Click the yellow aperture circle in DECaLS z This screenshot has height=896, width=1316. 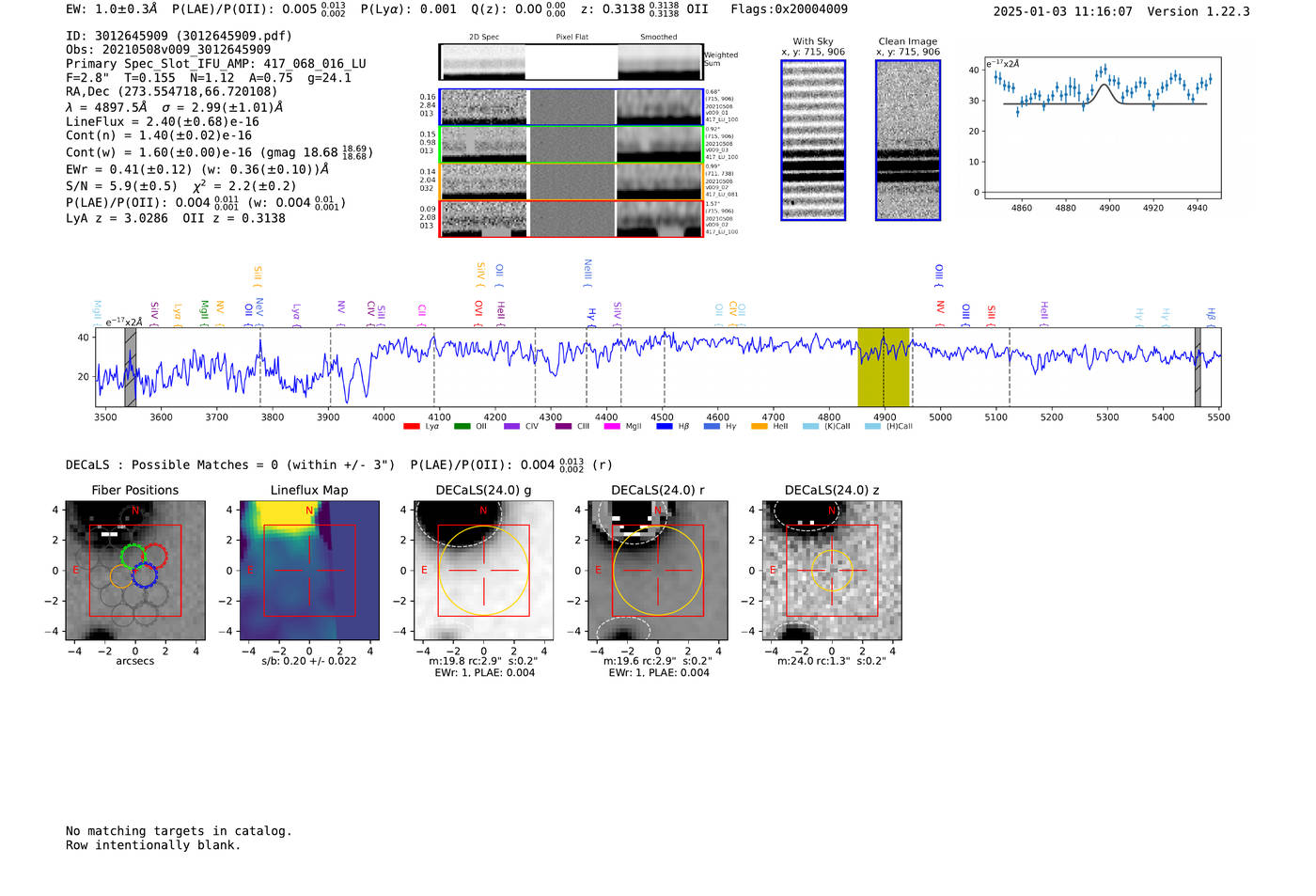tap(831, 571)
